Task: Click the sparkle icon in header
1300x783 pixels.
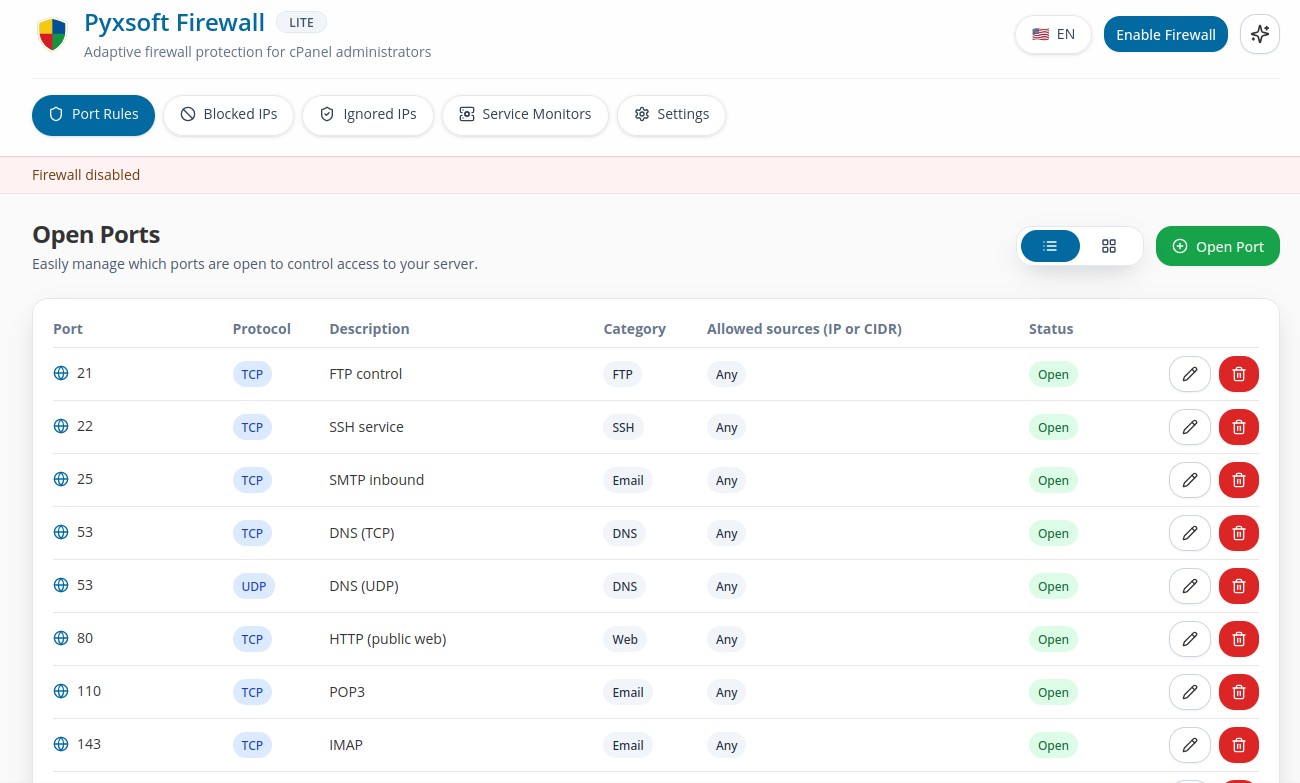Action: click(x=1259, y=34)
